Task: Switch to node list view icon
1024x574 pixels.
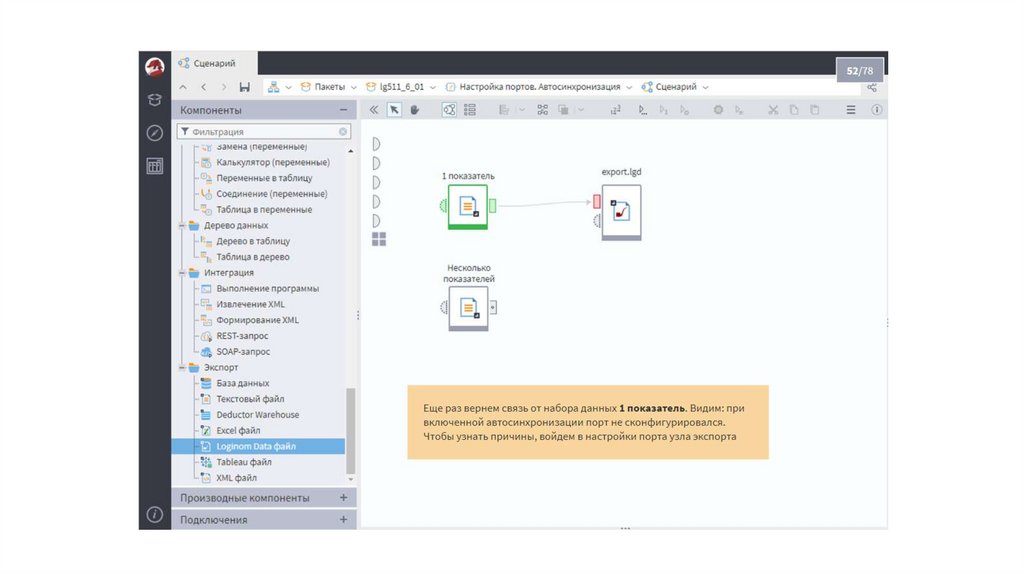Action: 470,110
